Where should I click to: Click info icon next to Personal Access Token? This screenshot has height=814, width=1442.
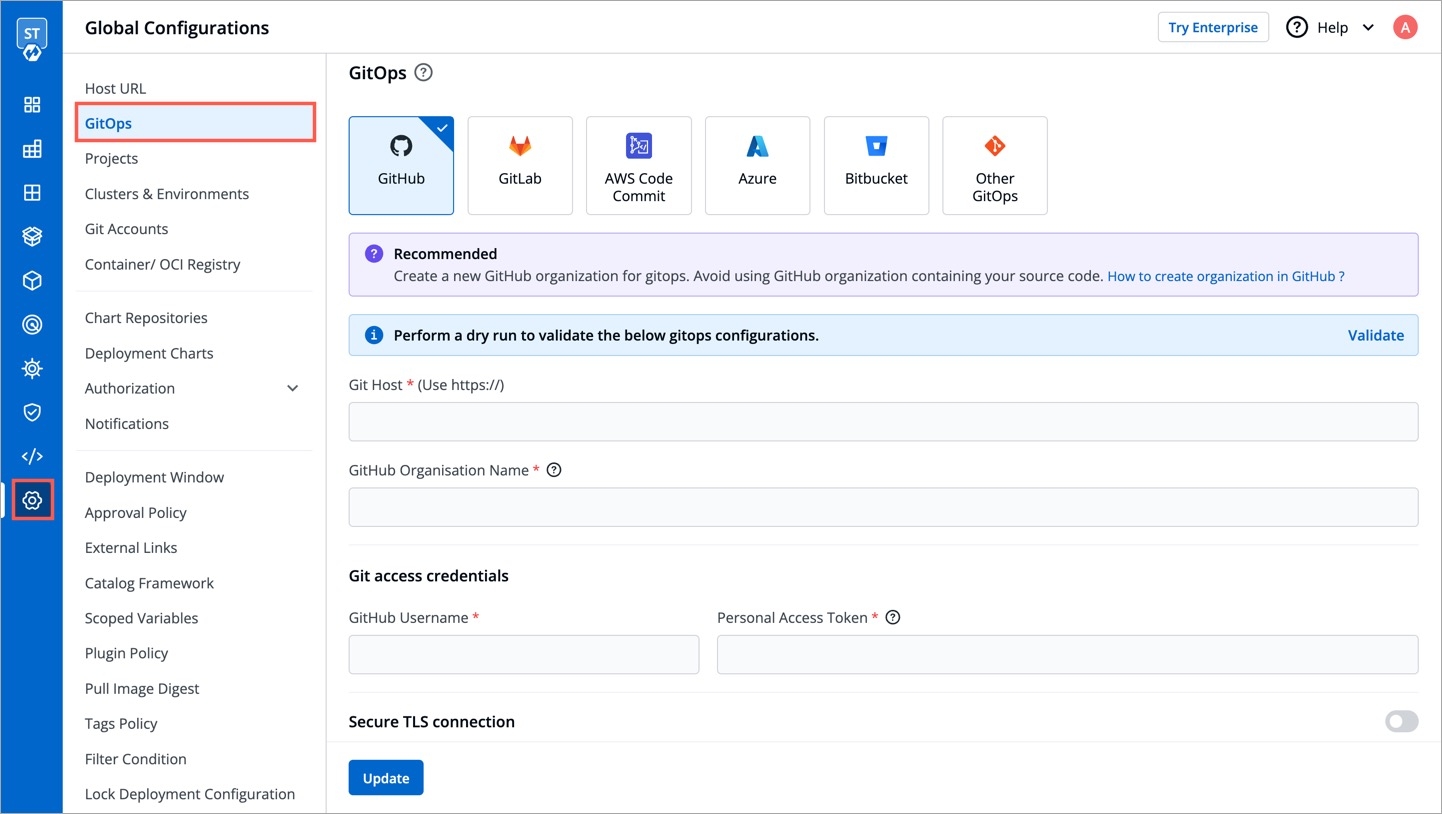pyautogui.click(x=893, y=618)
